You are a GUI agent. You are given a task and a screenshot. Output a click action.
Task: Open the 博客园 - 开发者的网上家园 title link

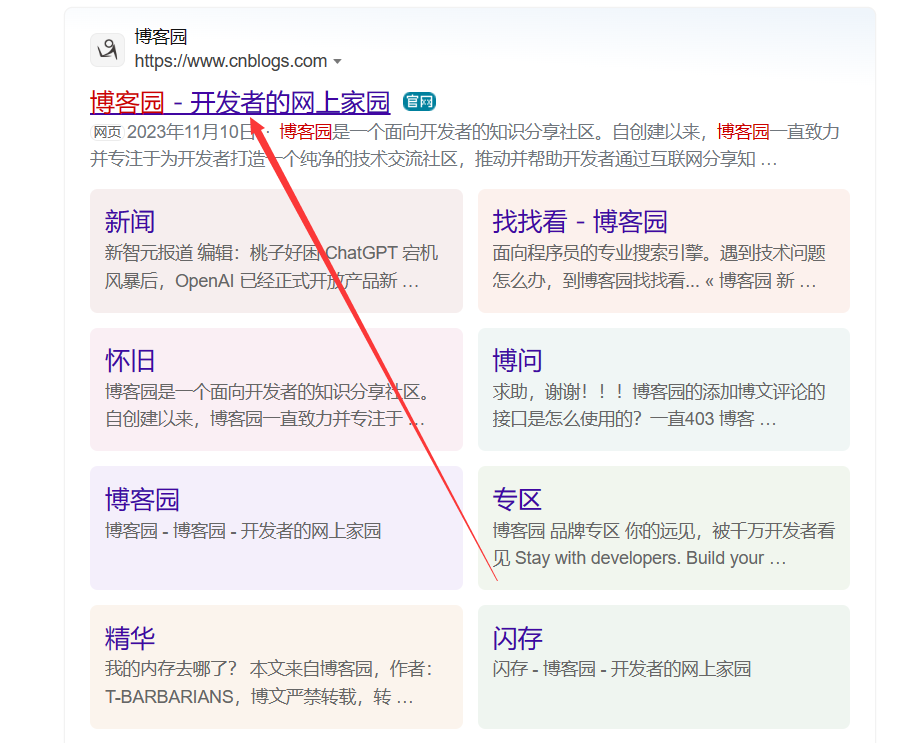coord(240,103)
